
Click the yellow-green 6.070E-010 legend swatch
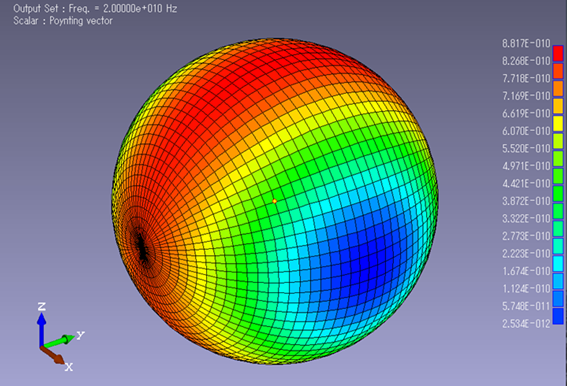click(x=558, y=141)
